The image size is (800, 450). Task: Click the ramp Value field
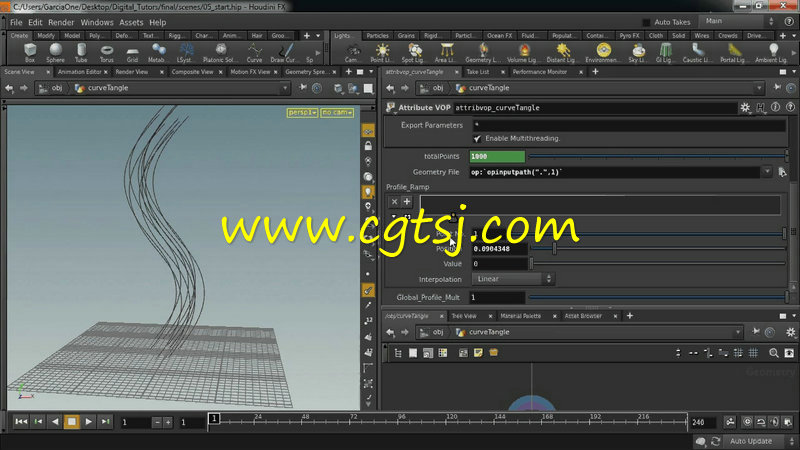click(499, 264)
